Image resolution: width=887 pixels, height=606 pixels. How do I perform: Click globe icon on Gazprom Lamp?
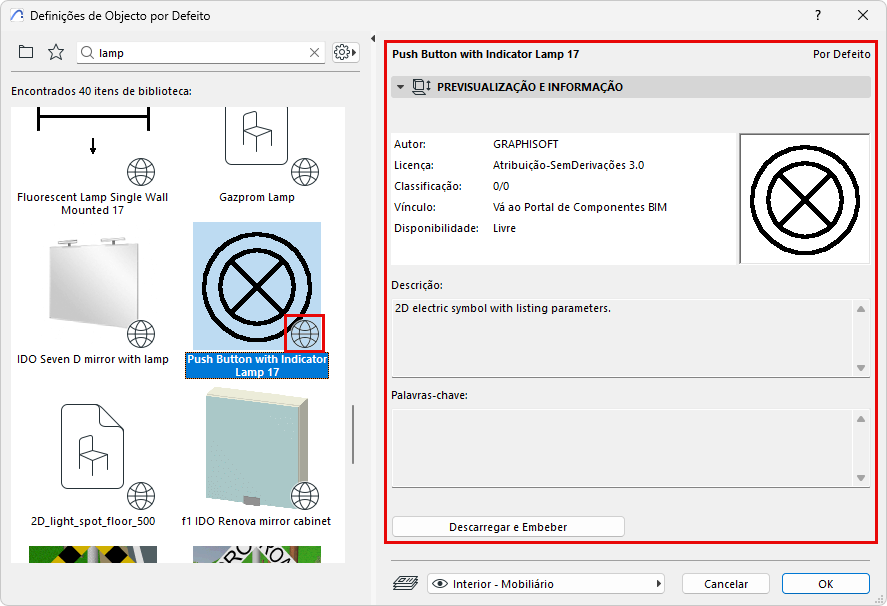pyautogui.click(x=305, y=172)
